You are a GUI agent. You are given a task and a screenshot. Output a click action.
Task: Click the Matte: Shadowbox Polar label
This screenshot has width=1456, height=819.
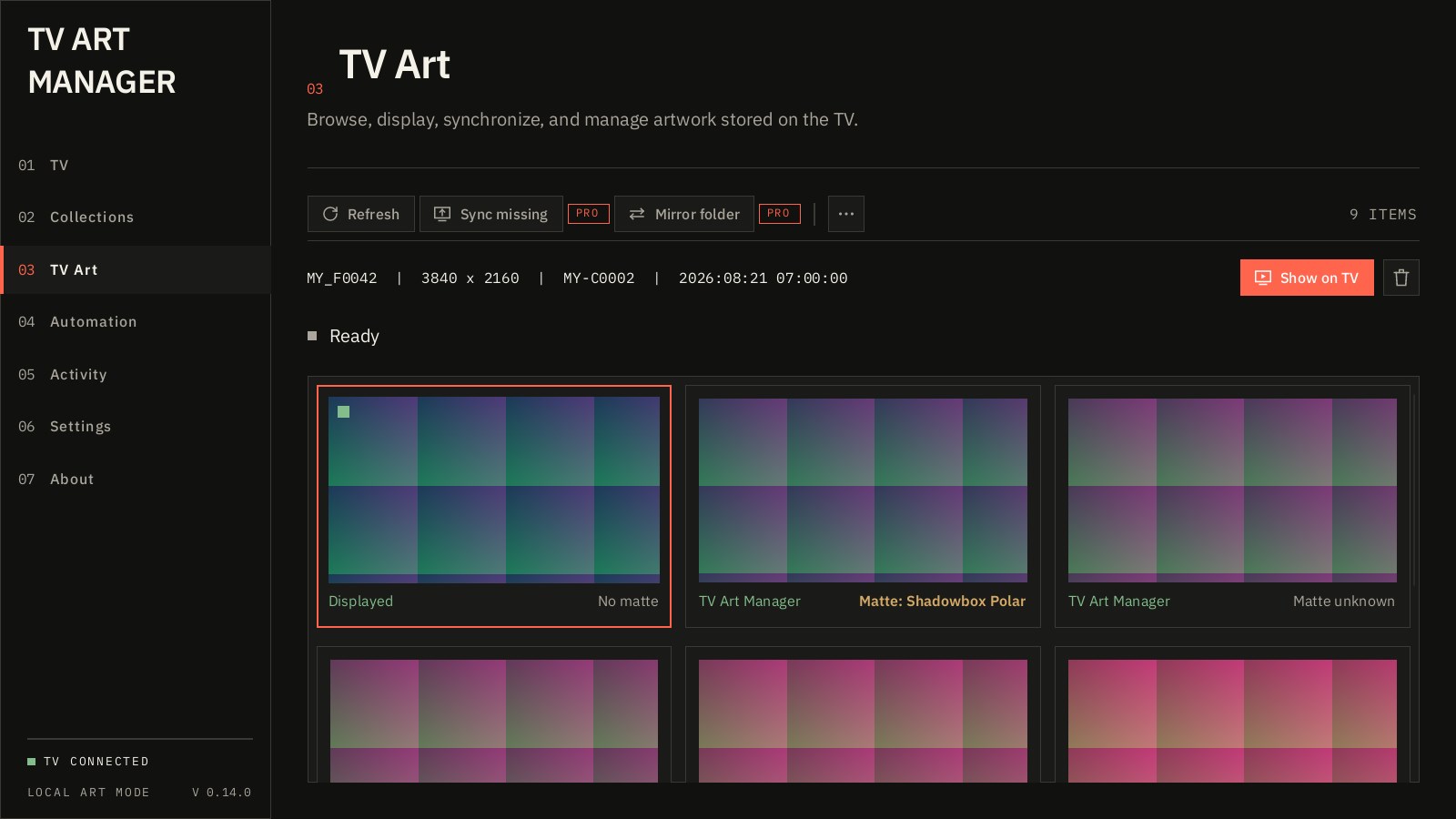coord(942,602)
